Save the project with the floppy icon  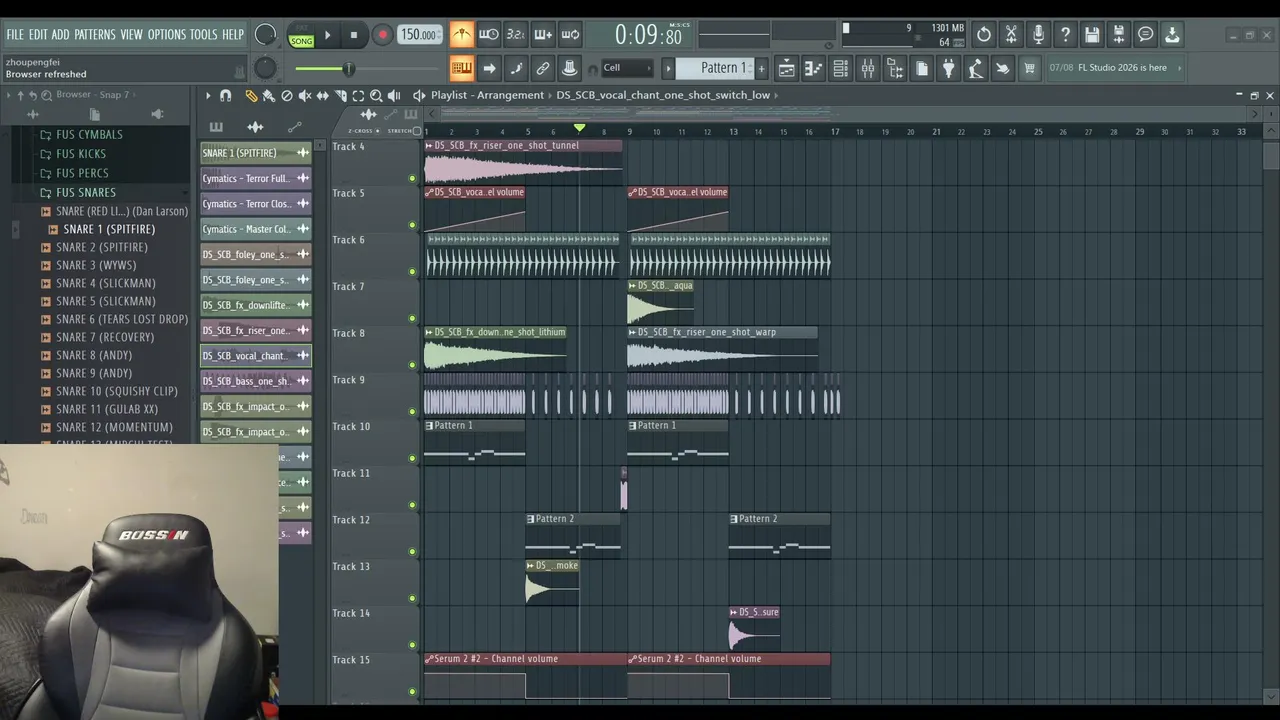click(1092, 34)
